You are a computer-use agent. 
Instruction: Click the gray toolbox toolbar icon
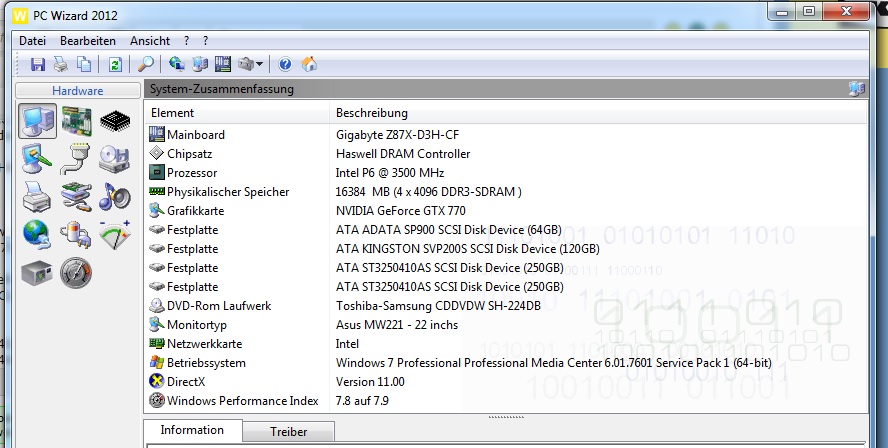click(x=246, y=65)
